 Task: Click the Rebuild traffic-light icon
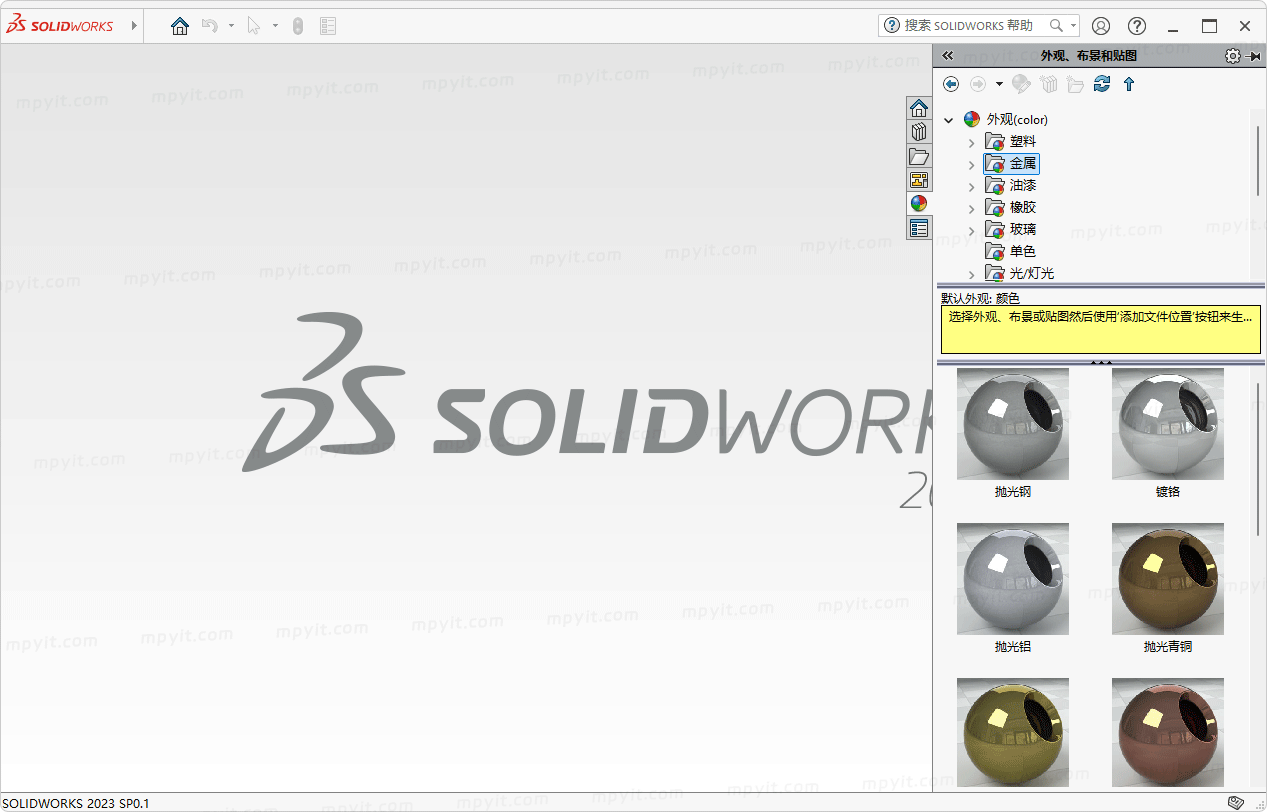[x=298, y=26]
